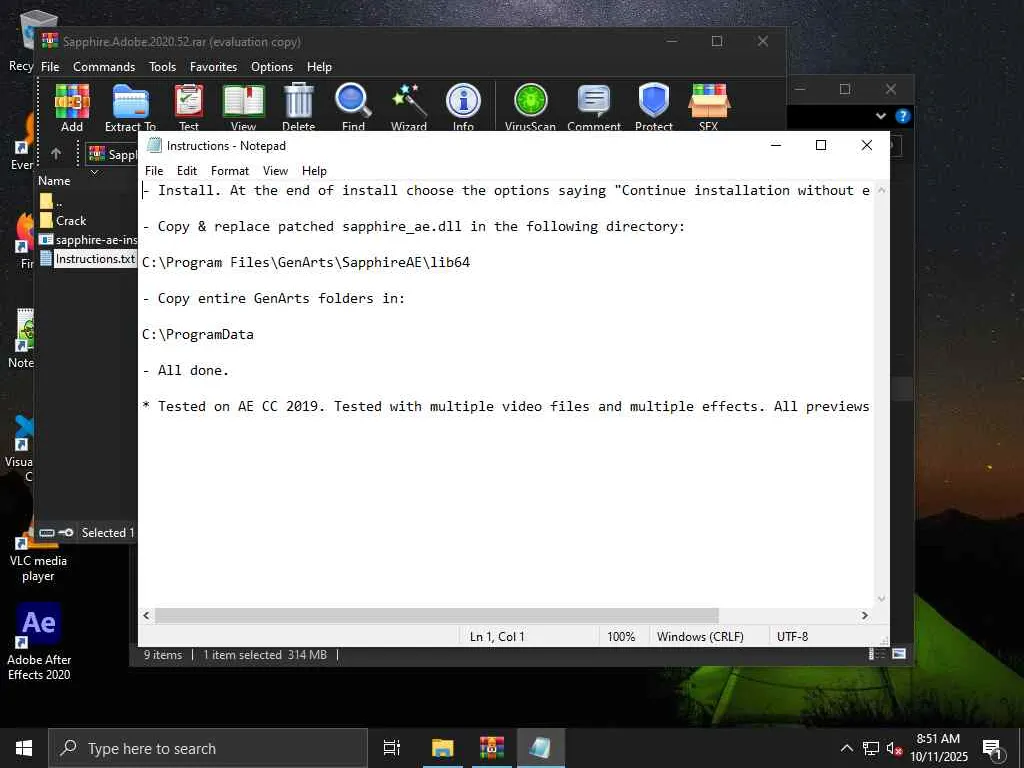Click in the taskbar search box
The image size is (1024, 768).
click(x=208, y=748)
